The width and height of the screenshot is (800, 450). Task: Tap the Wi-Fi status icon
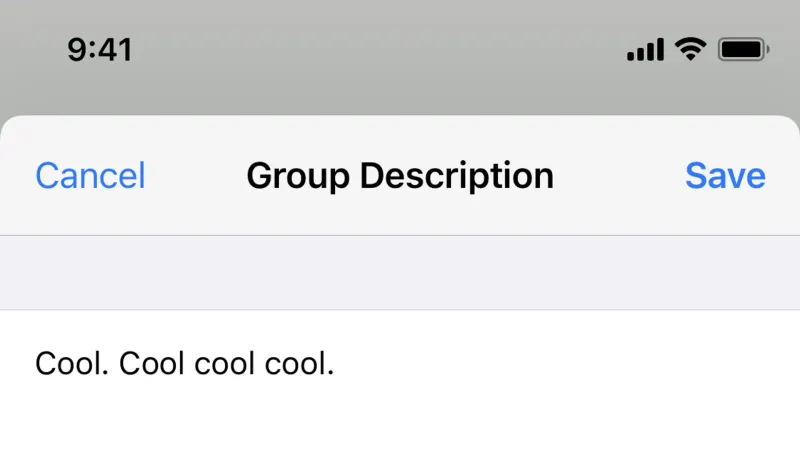click(x=690, y=49)
